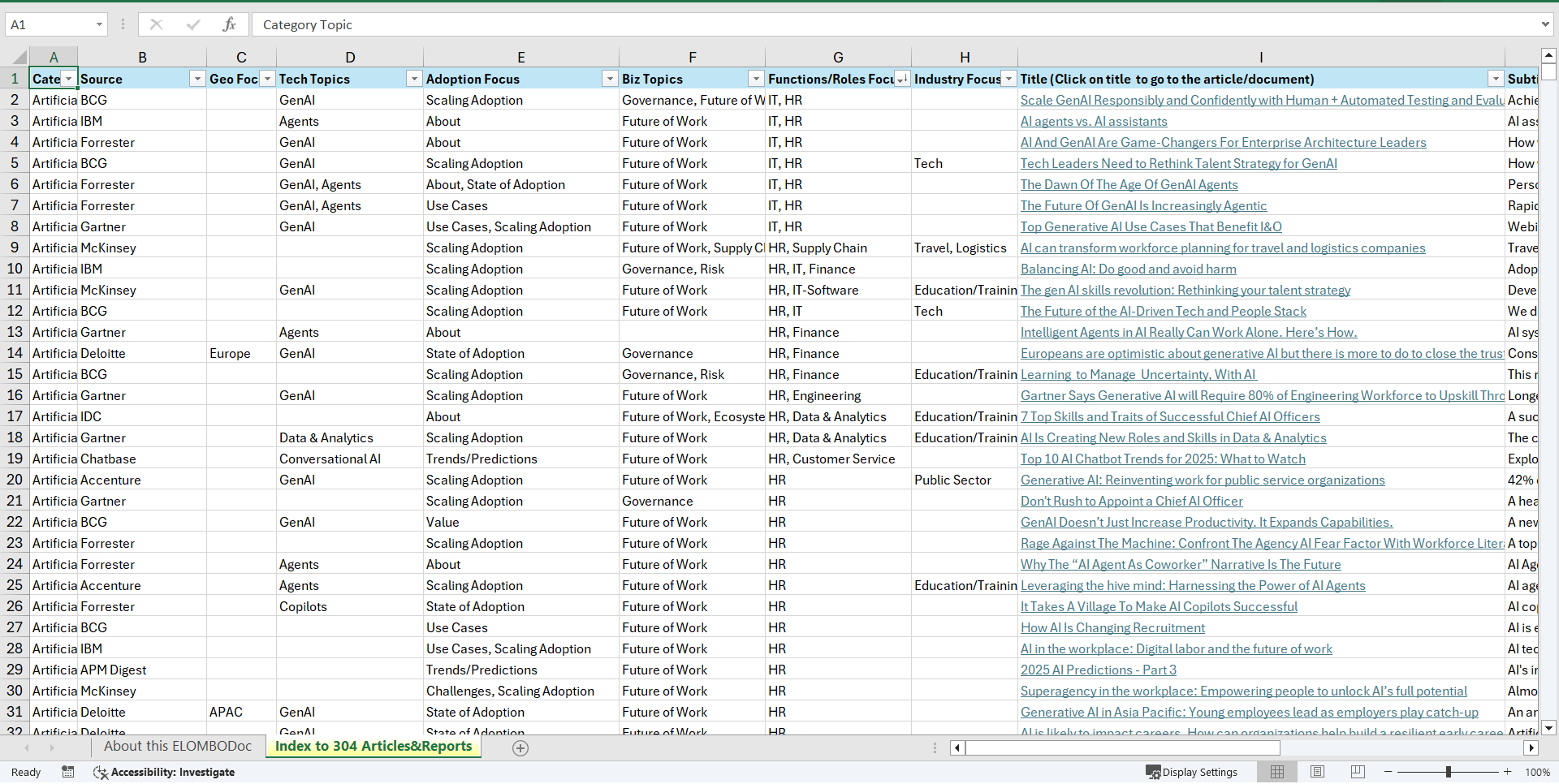
Task: Switch to Page Break Preview
Action: pyautogui.click(x=1357, y=772)
